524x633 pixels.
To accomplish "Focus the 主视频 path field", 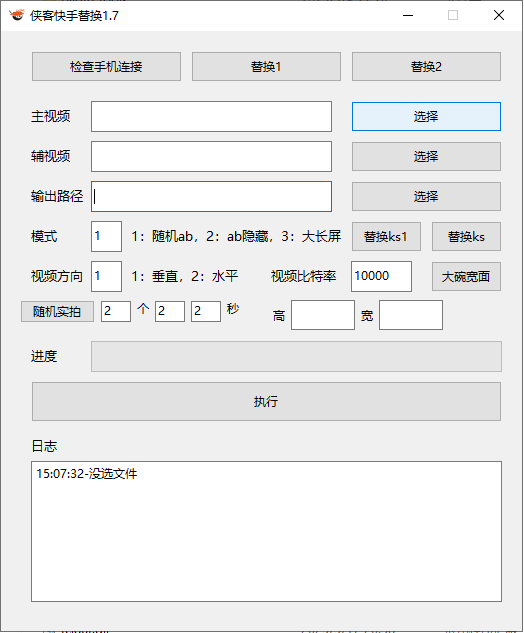I will click(212, 116).
